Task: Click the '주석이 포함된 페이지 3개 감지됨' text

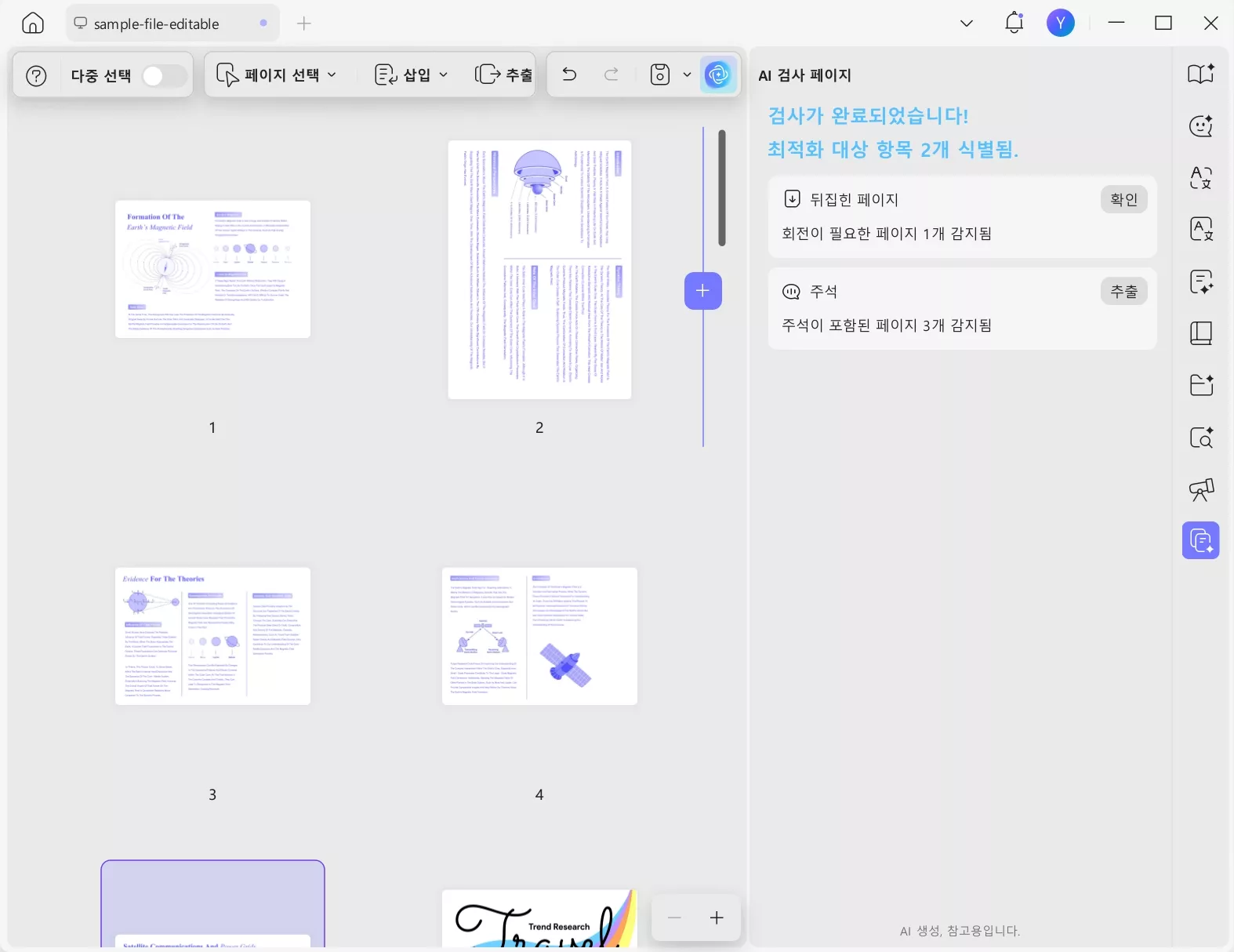Action: [887, 325]
